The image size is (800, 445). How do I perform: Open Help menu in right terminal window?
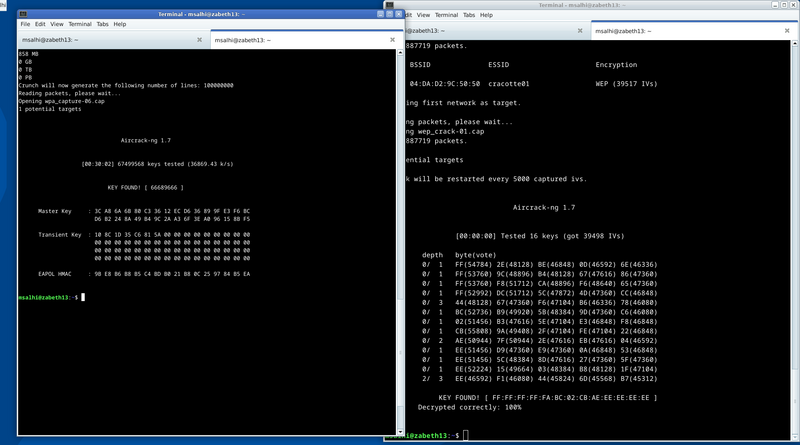(486, 15)
